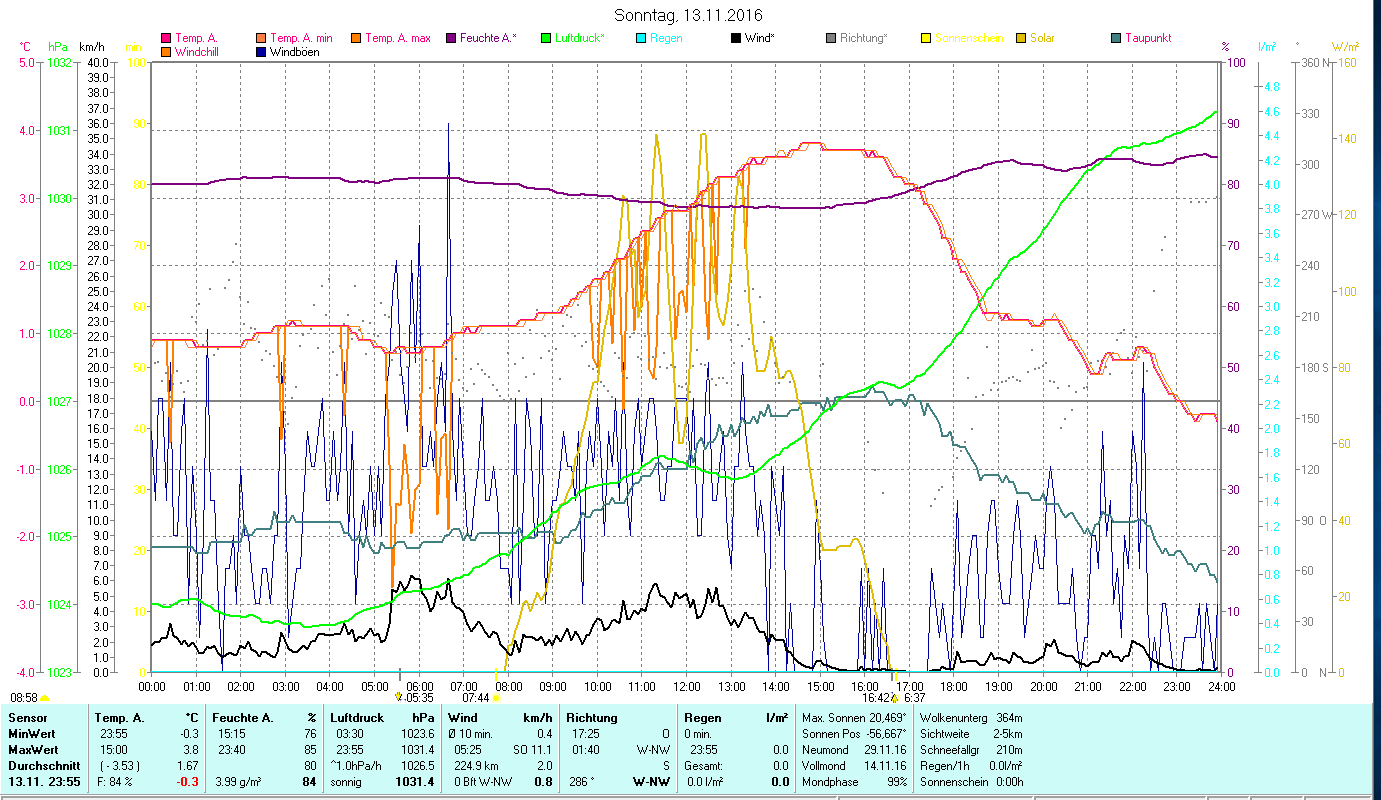The width and height of the screenshot is (1381, 800).
Task: Click the Sensor column header
Action: click(x=27, y=718)
